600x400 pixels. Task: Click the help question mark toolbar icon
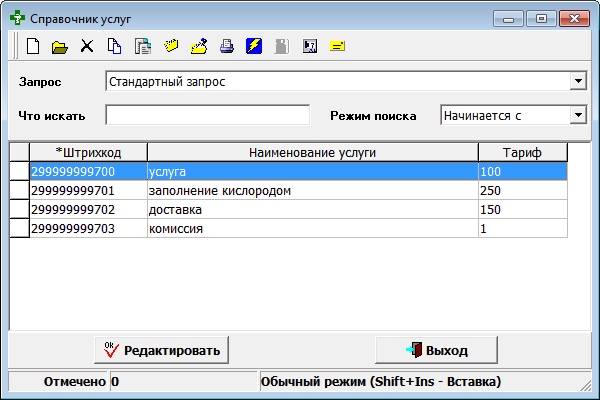(310, 46)
